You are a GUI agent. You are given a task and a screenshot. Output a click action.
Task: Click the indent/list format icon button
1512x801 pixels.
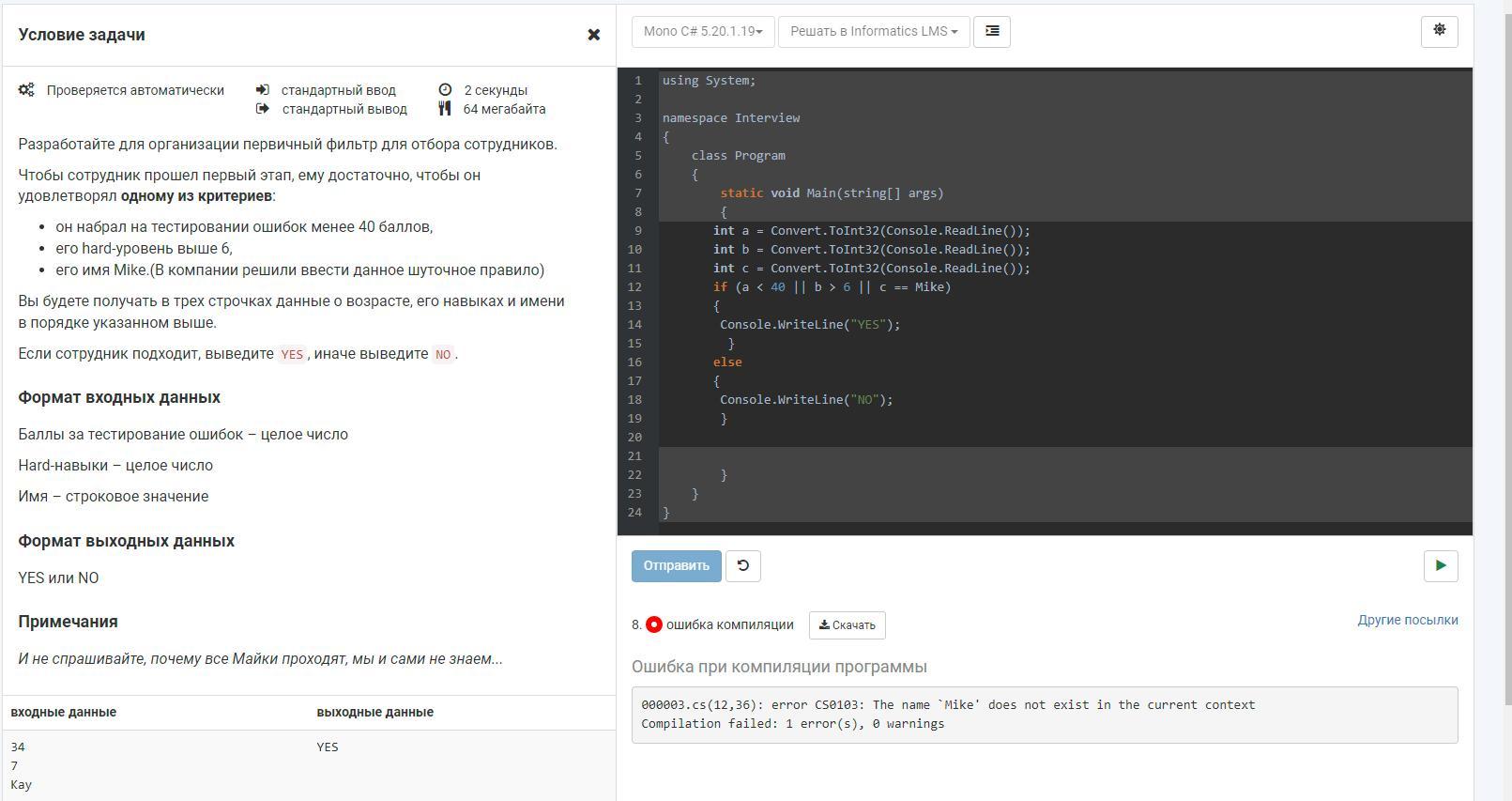[991, 32]
